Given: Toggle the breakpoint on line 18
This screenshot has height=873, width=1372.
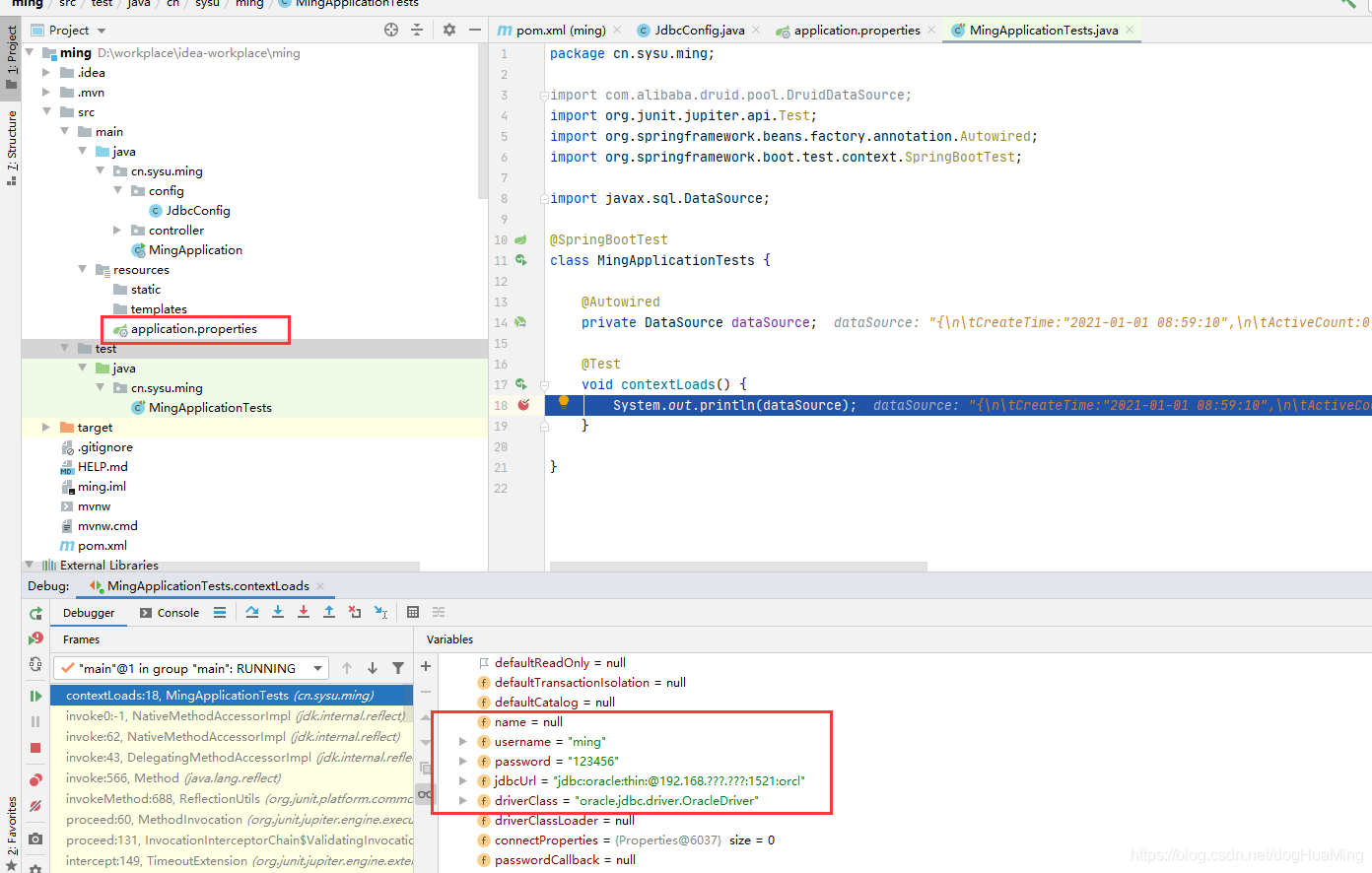Looking at the screenshot, I should coord(523,405).
